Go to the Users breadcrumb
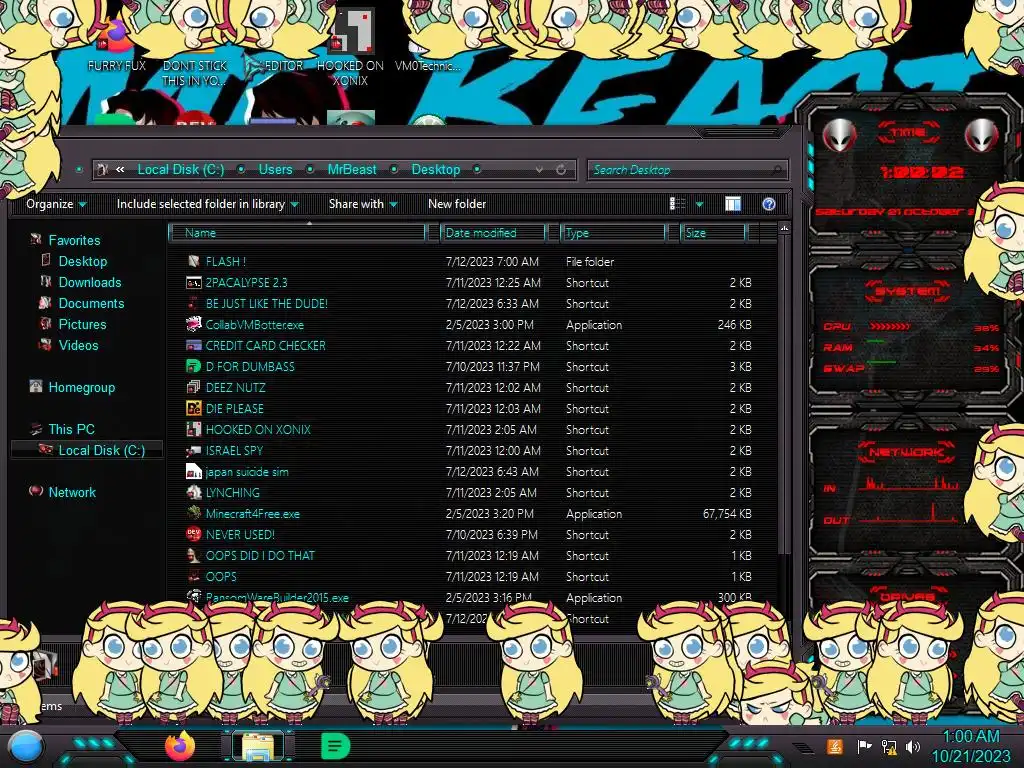The image size is (1024, 768). point(275,169)
